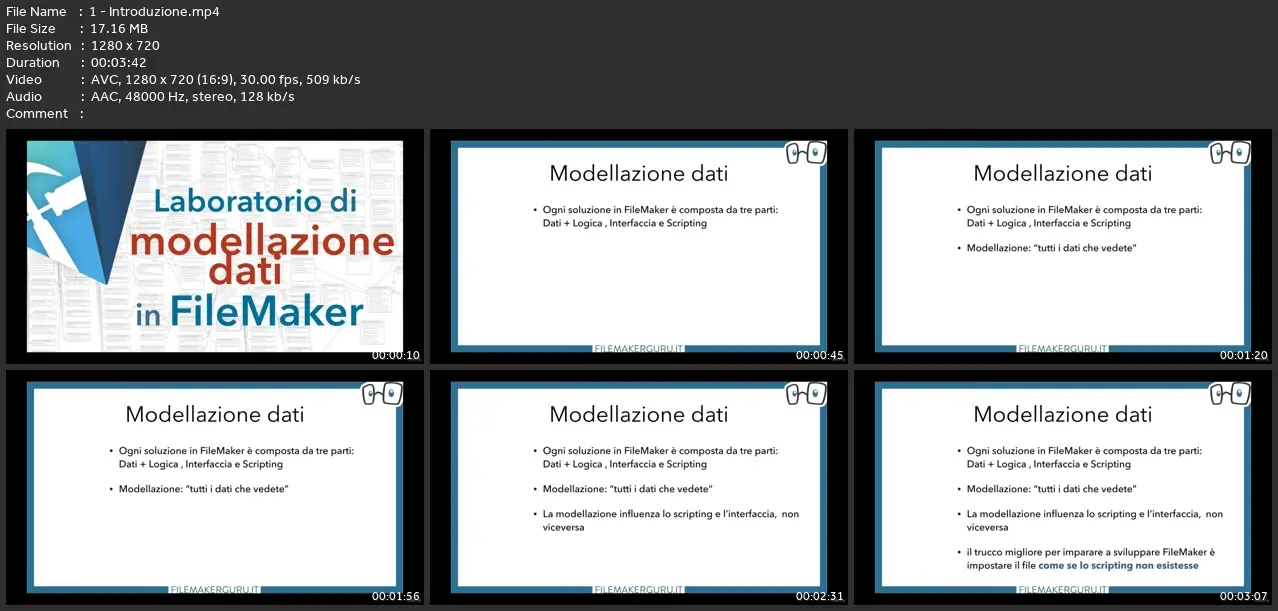The image size is (1278, 611).
Task: Open the slide thumbnail stamped 00:01:20
Action: (x=1063, y=246)
